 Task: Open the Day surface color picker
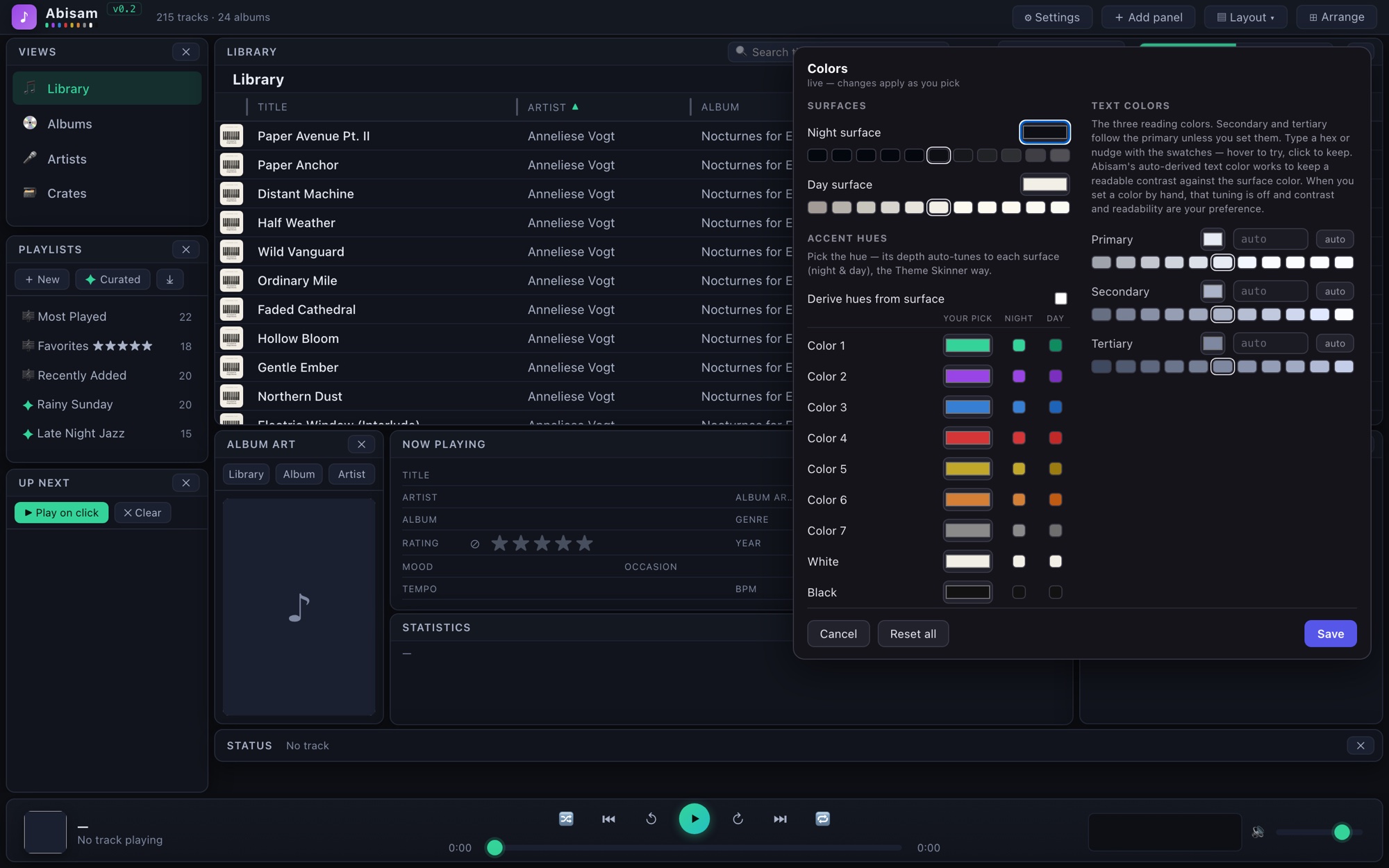pos(1045,184)
